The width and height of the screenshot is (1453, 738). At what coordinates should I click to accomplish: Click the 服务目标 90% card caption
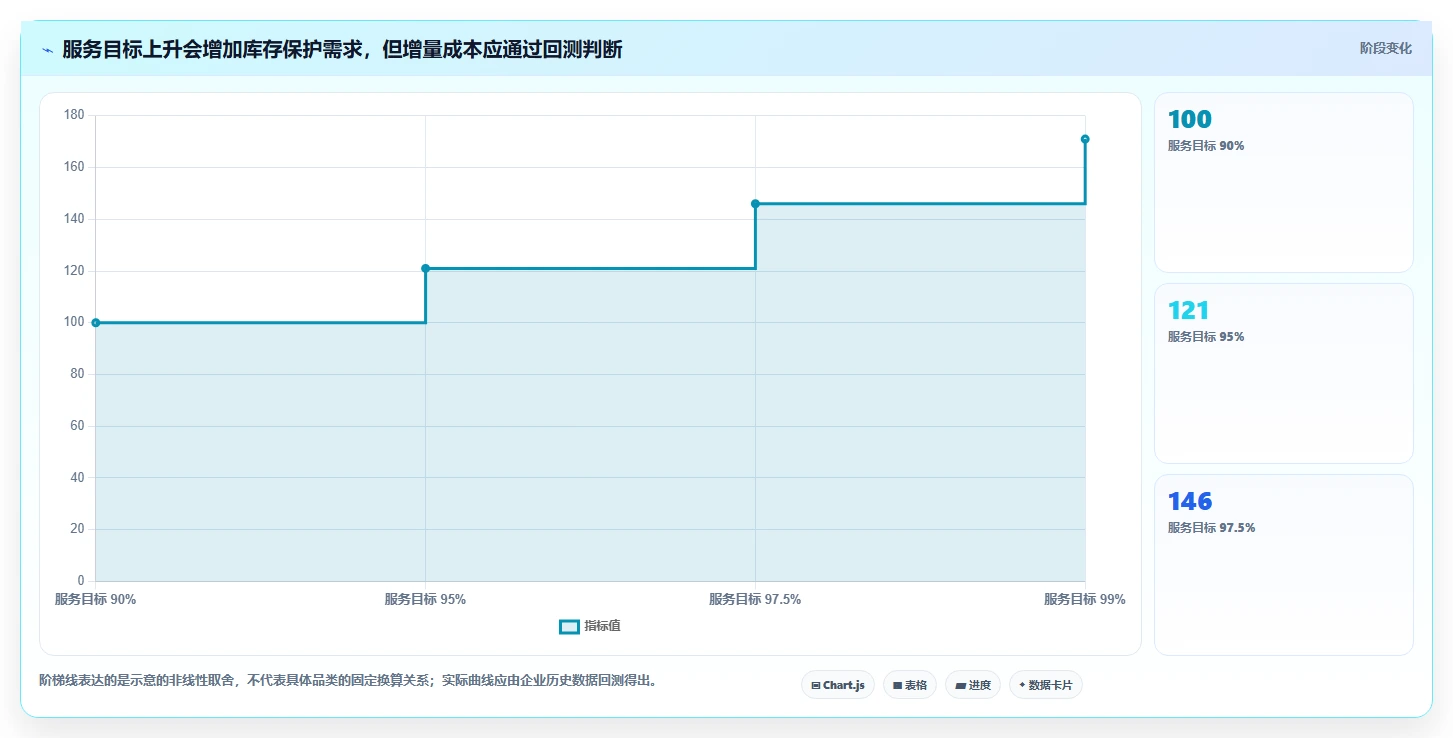pos(1206,146)
